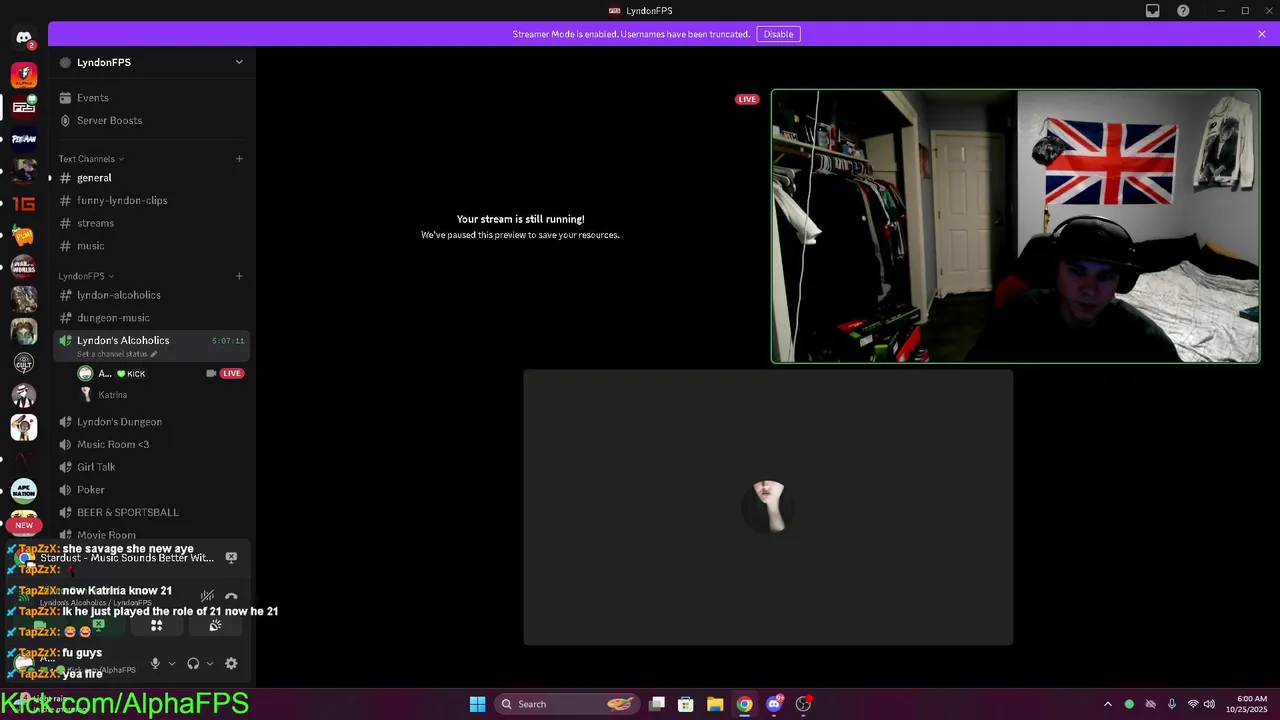Switch to Google Chrome on the taskbar
This screenshot has width=1280, height=720.
[744, 704]
